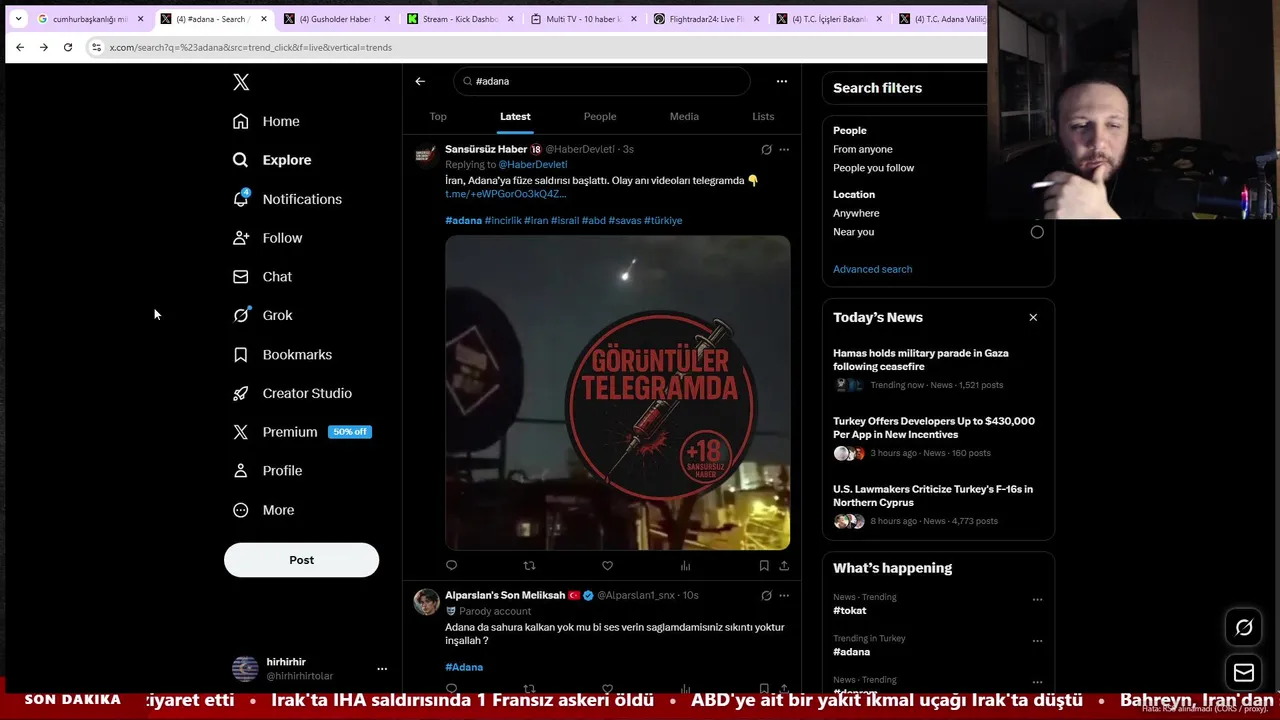The height and width of the screenshot is (720, 1280).
Task: Switch to the Flightradar24 browser tab
Action: [706, 19]
